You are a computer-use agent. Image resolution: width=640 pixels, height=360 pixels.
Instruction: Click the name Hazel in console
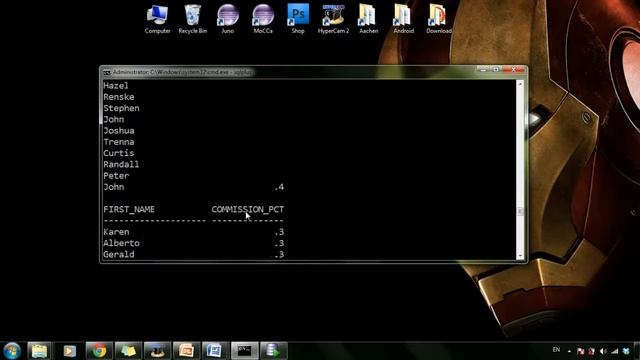[x=116, y=86]
